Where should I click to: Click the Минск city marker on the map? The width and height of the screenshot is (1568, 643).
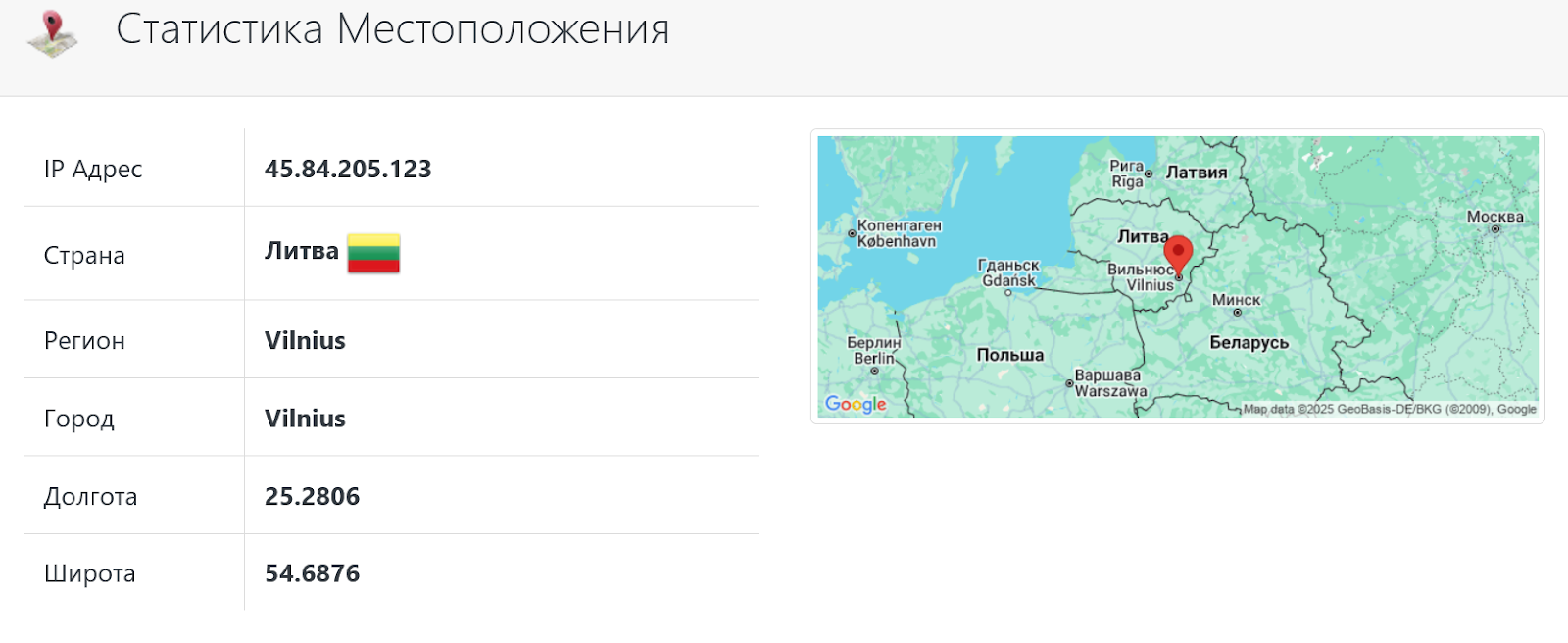1237,313
